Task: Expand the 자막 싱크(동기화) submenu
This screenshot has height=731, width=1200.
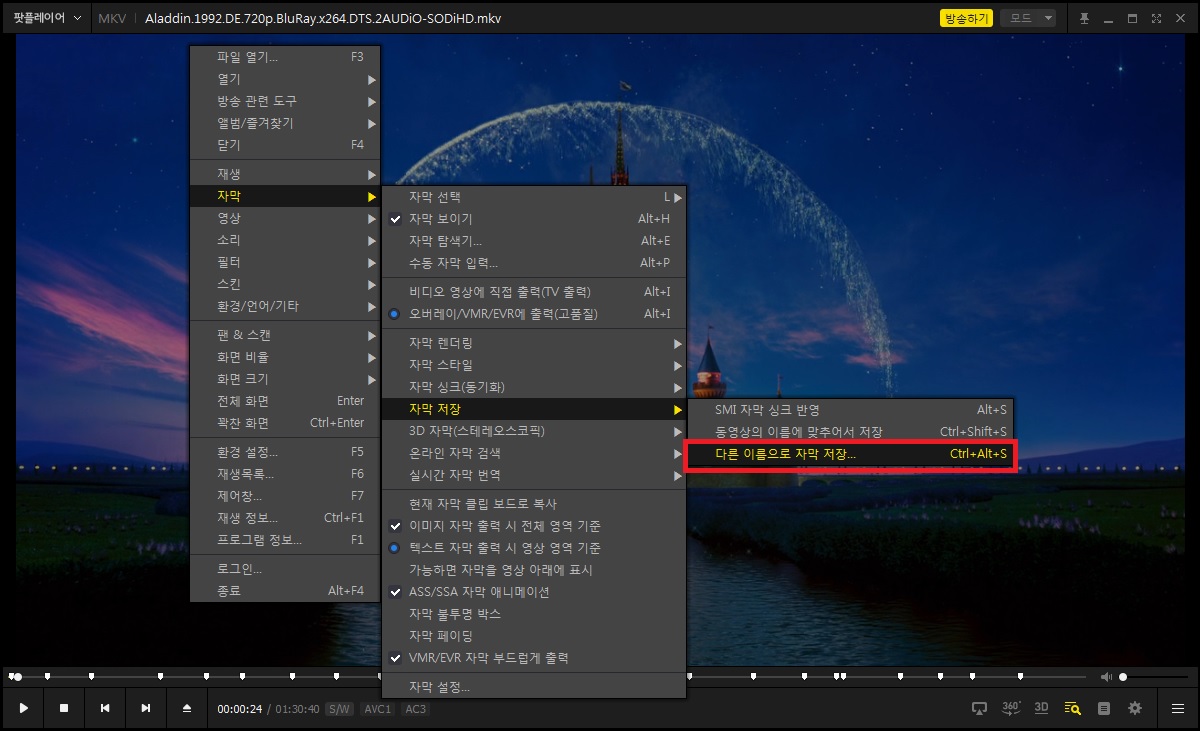Action: point(534,387)
